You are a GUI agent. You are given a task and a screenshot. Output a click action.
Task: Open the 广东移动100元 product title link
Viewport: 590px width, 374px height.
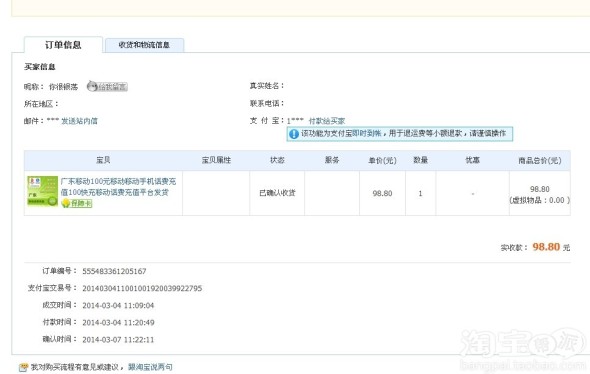click(x=118, y=187)
